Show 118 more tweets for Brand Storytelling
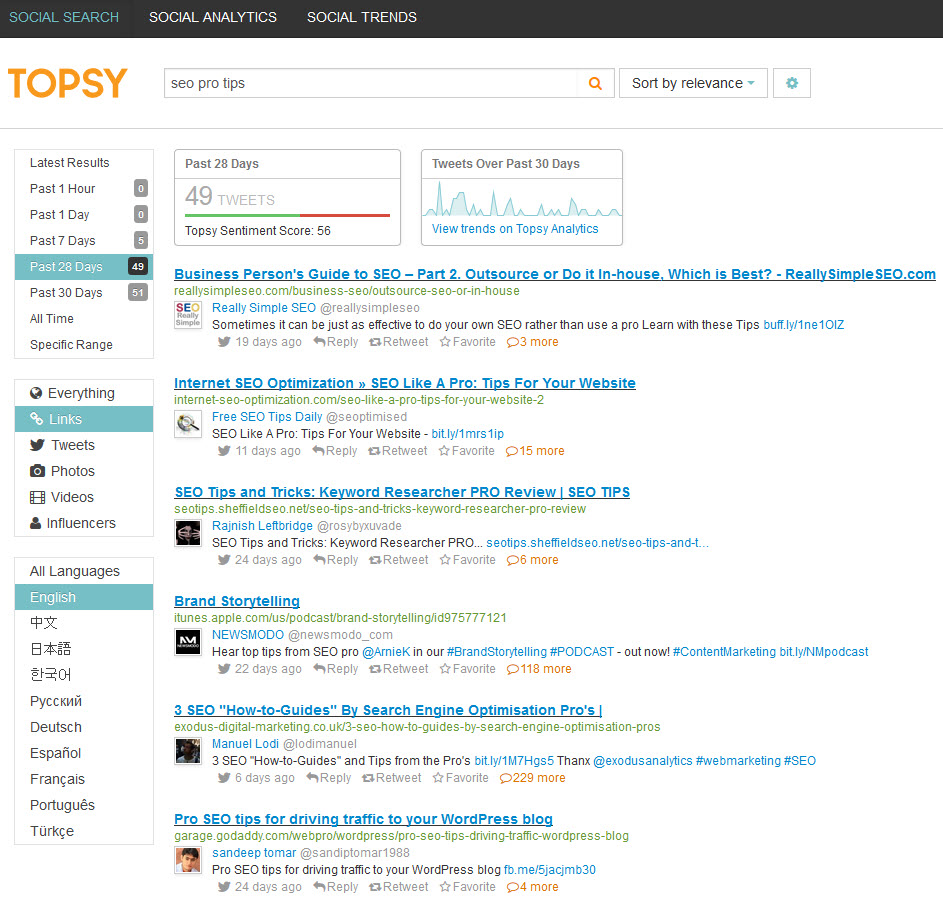 pyautogui.click(x=539, y=669)
